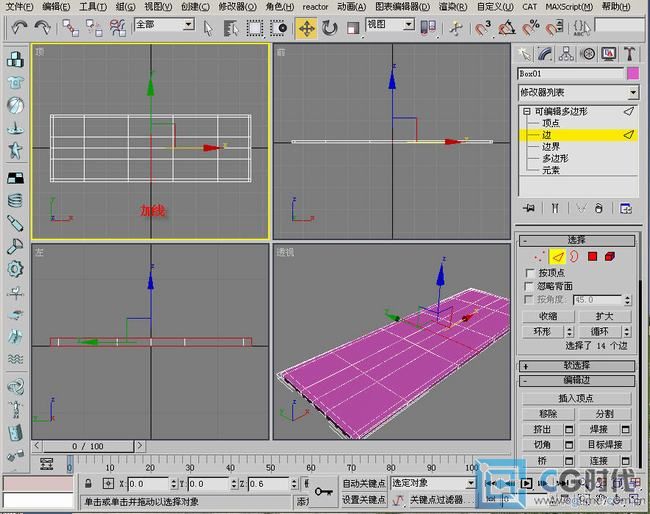Open the Chamfer (切角) settings box
The height and width of the screenshot is (514, 650).
569,445
